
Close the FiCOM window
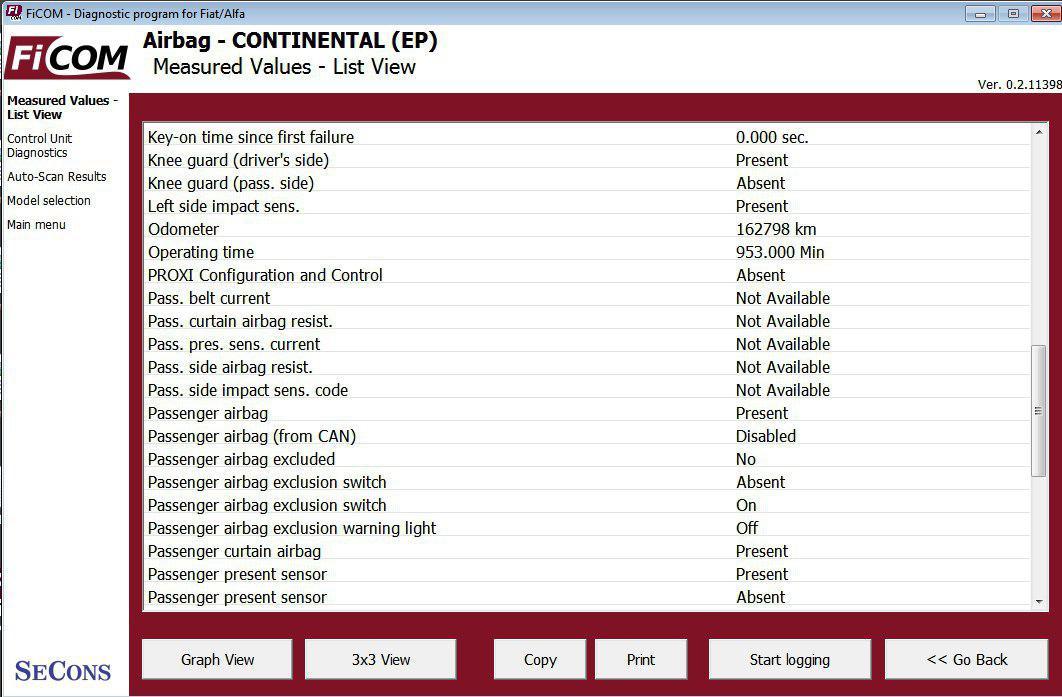pos(1046,14)
